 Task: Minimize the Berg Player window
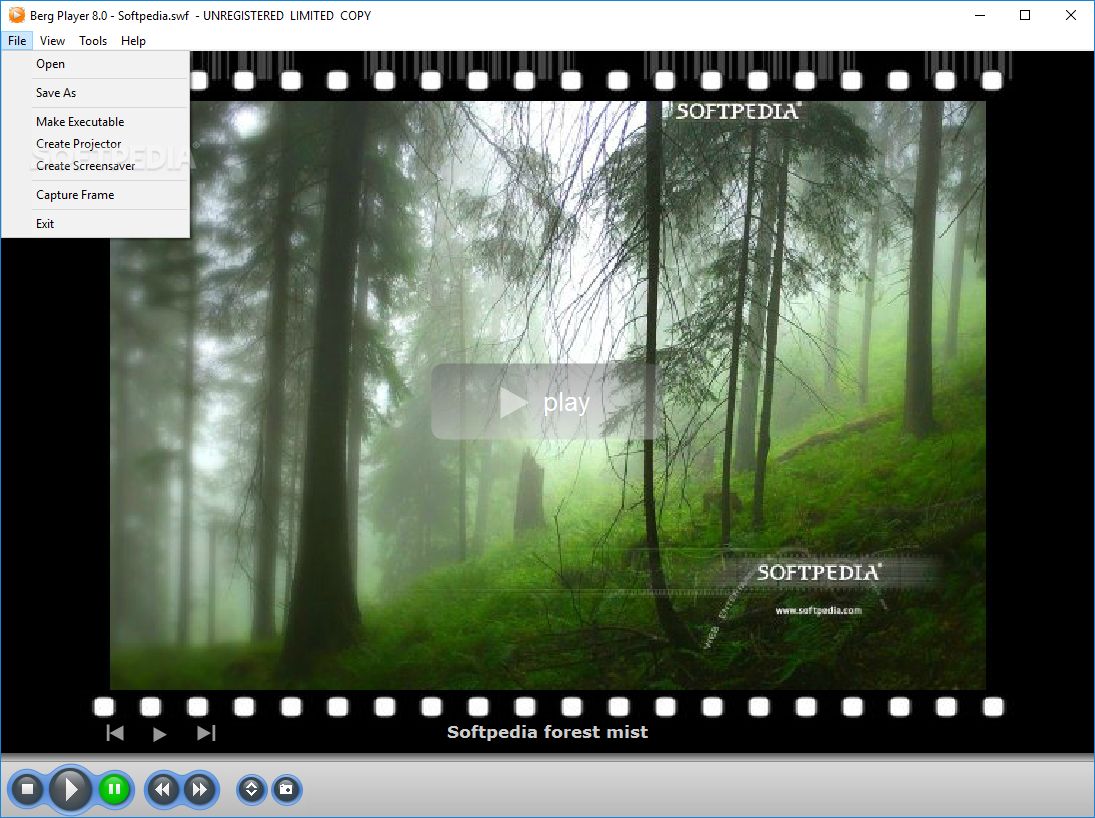coord(980,15)
